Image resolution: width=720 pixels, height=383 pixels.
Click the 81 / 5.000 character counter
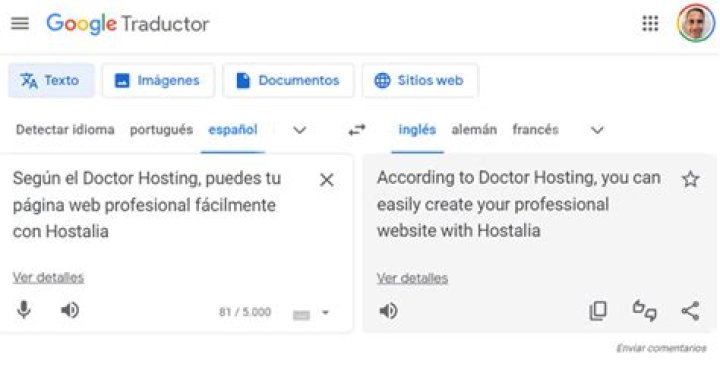pyautogui.click(x=245, y=312)
